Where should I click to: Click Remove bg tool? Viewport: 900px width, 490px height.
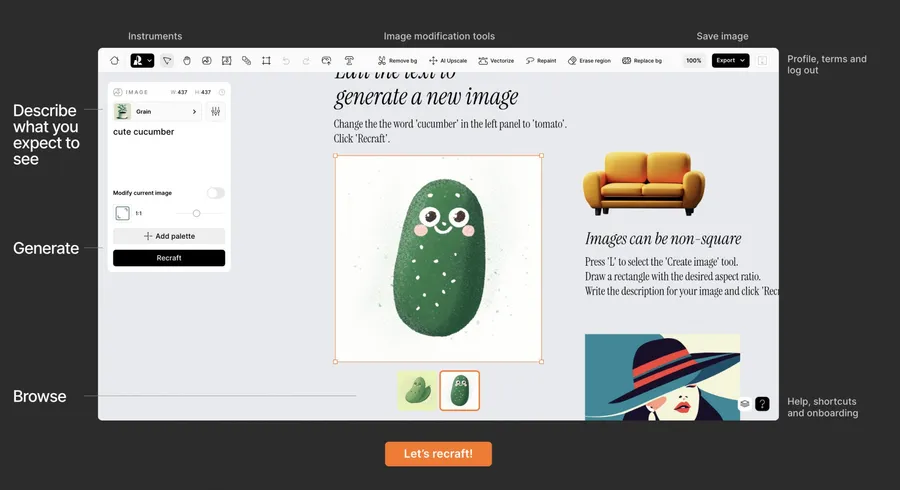397,60
